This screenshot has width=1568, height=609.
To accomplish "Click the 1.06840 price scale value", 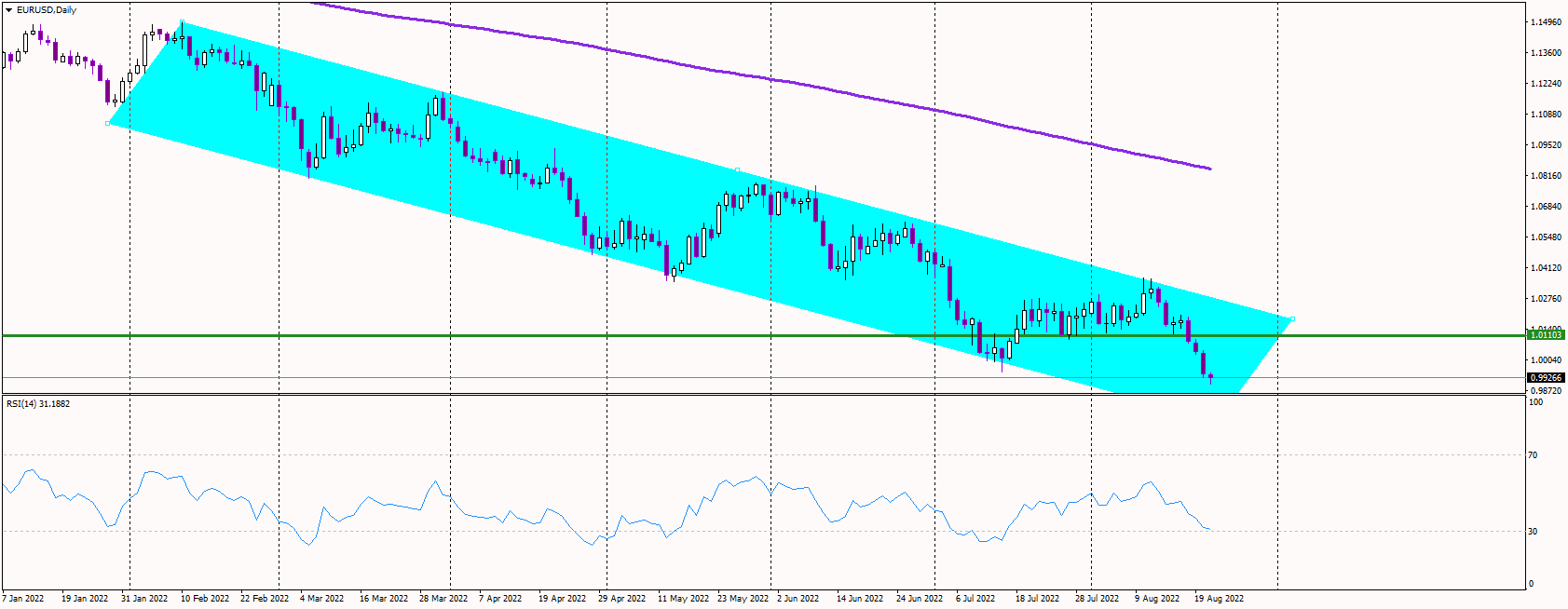I will click(1547, 207).
